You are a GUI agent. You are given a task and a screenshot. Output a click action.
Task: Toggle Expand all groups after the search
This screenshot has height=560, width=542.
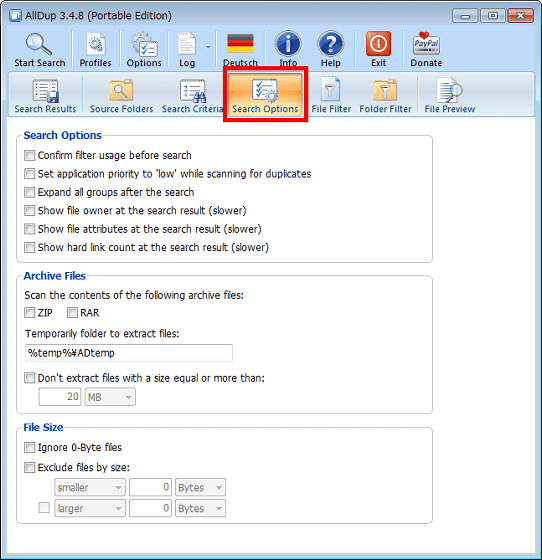(29, 192)
